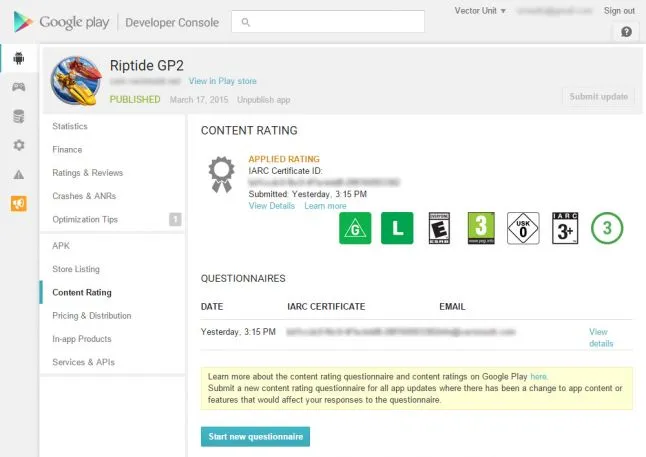Click the PEGI 3 rating badge
This screenshot has width=646, height=457.
[x=481, y=228]
